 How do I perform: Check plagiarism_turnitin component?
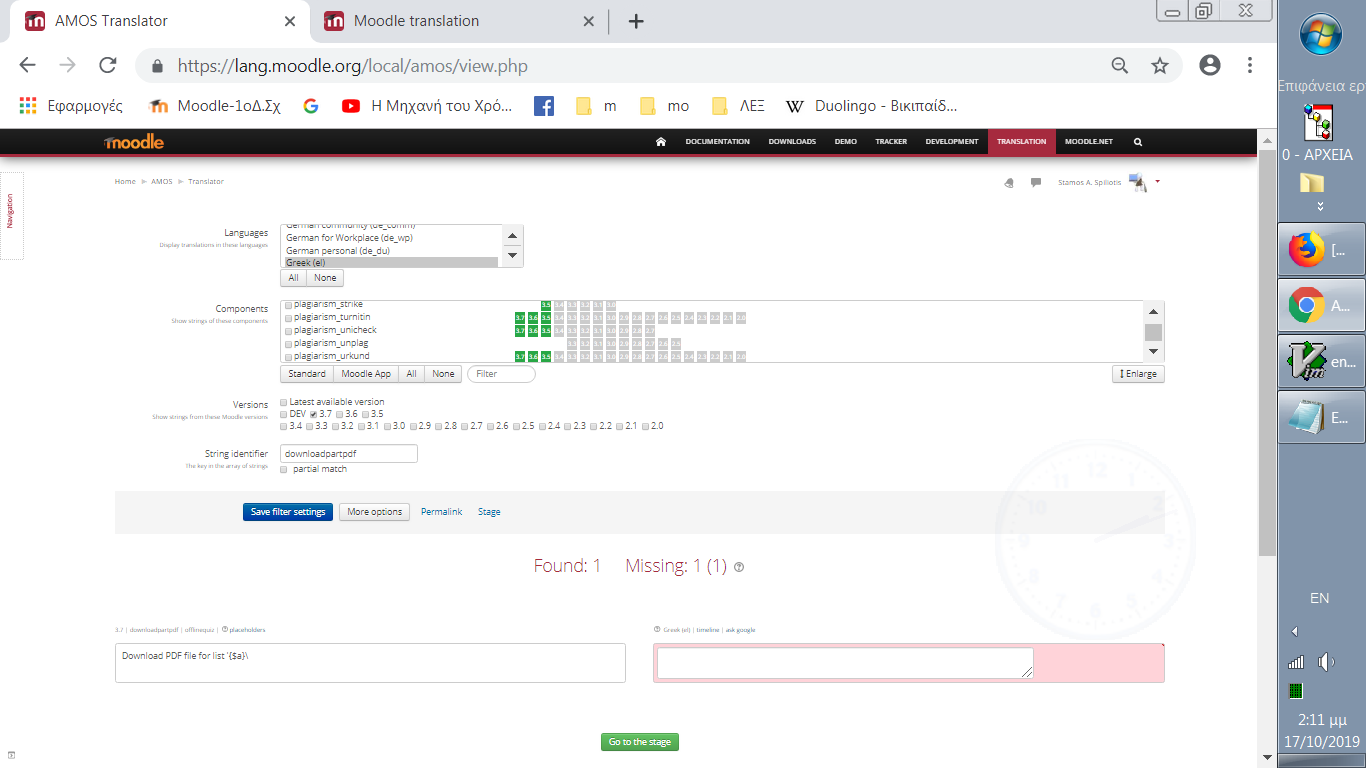289,318
